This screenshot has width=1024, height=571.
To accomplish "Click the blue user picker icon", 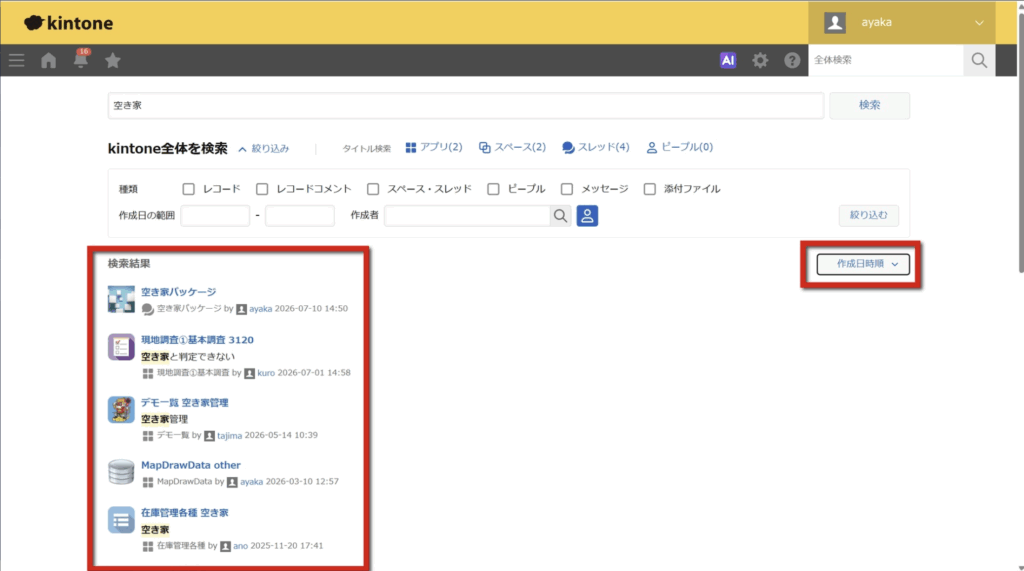I will click(x=587, y=216).
